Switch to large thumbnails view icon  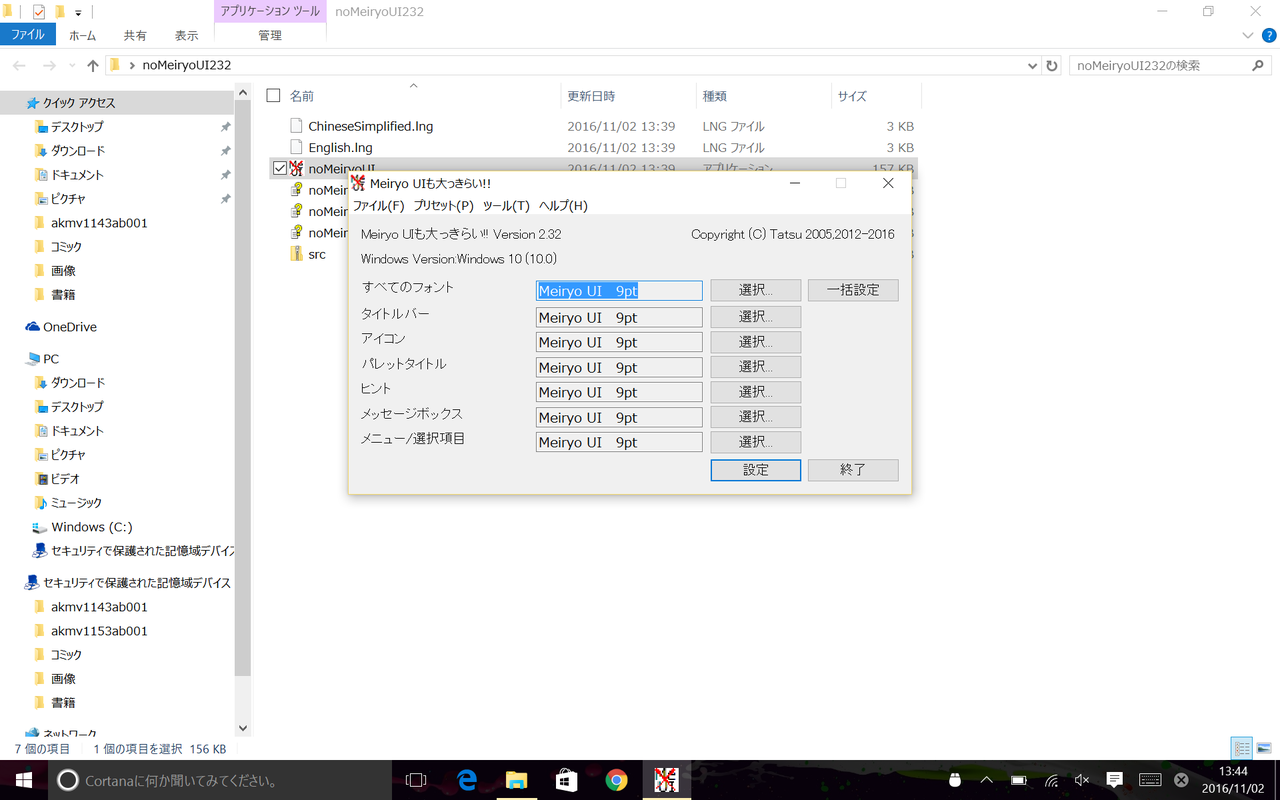(1264, 748)
